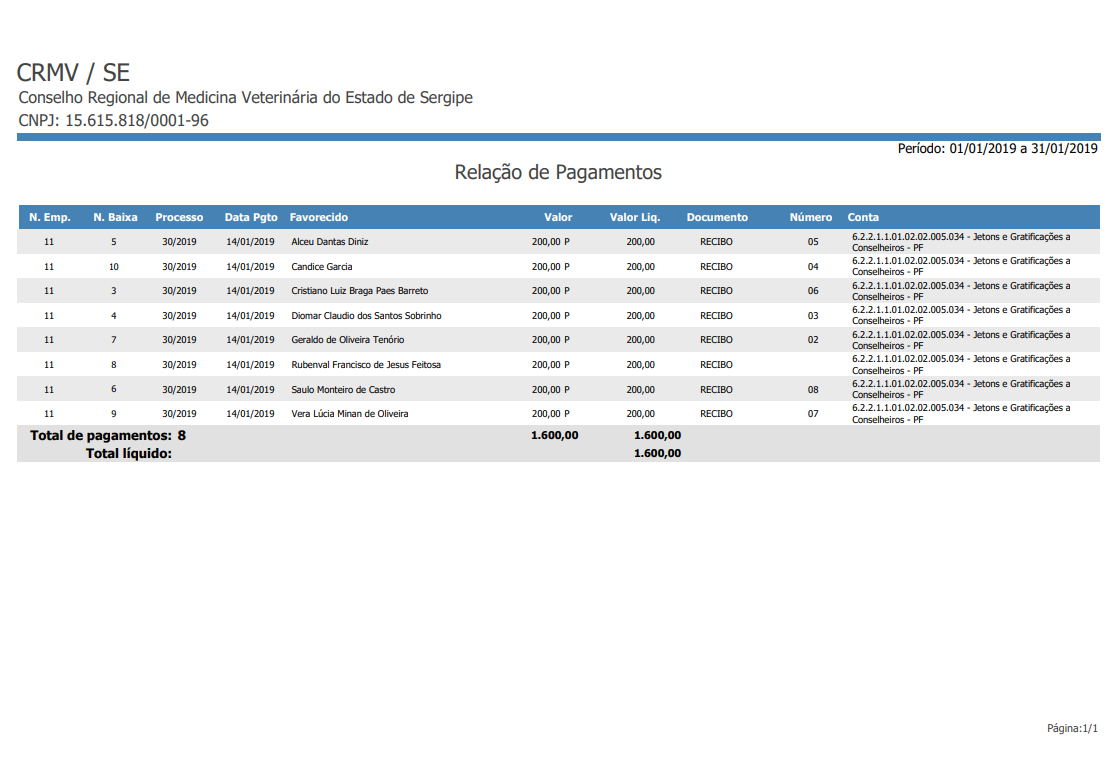Viewport: 1116px width, 781px height.
Task: Click receipt number 04 for Candice Garcia
Action: pyautogui.click(x=813, y=267)
